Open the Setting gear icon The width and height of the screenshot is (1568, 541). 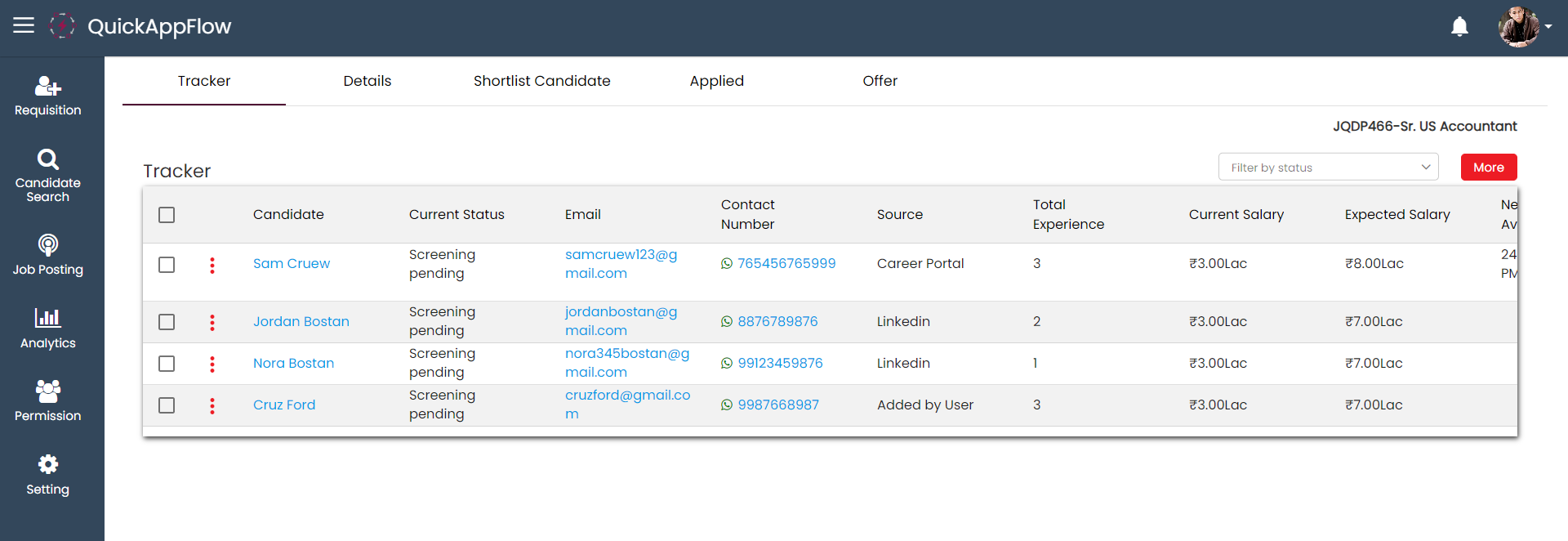tap(47, 465)
